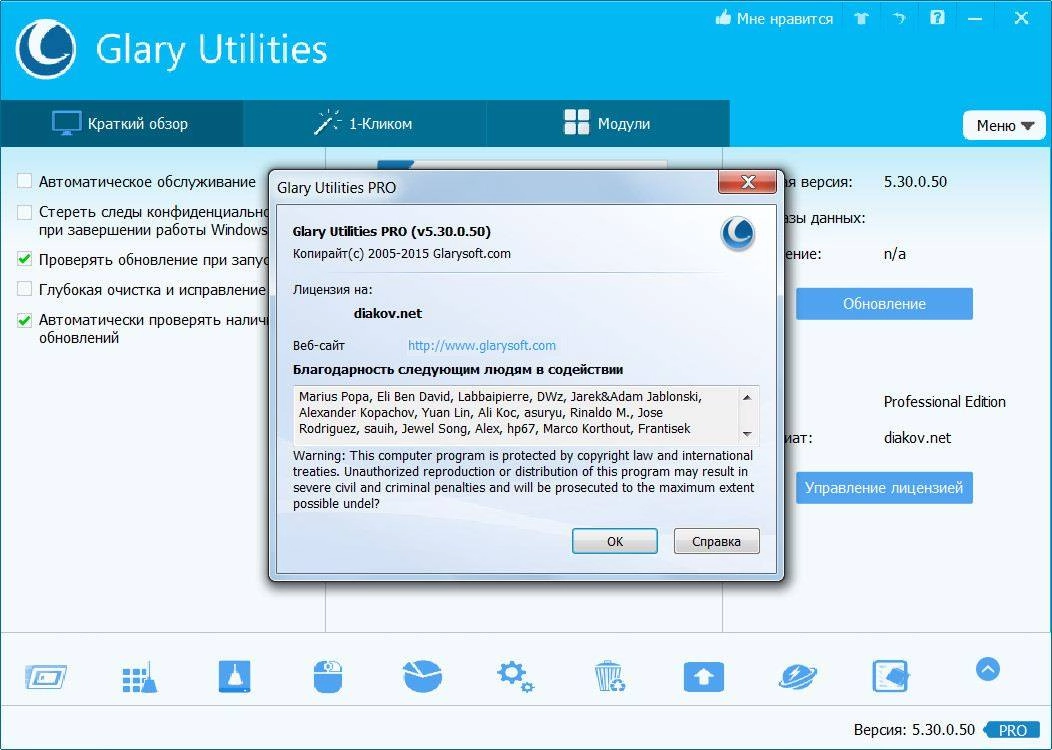The height and width of the screenshot is (750, 1052).
Task: Click the undo arrow icon in title bar
Action: (x=899, y=18)
